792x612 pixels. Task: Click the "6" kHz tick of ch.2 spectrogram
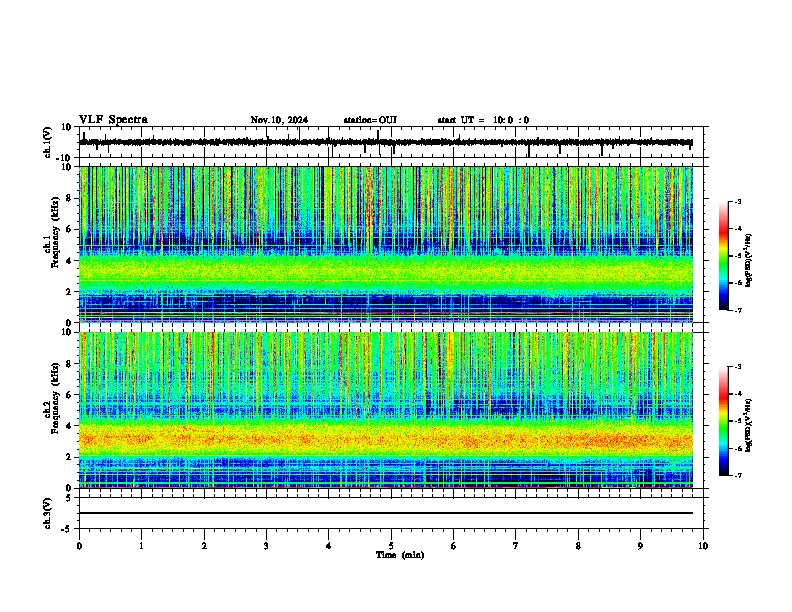(70, 395)
